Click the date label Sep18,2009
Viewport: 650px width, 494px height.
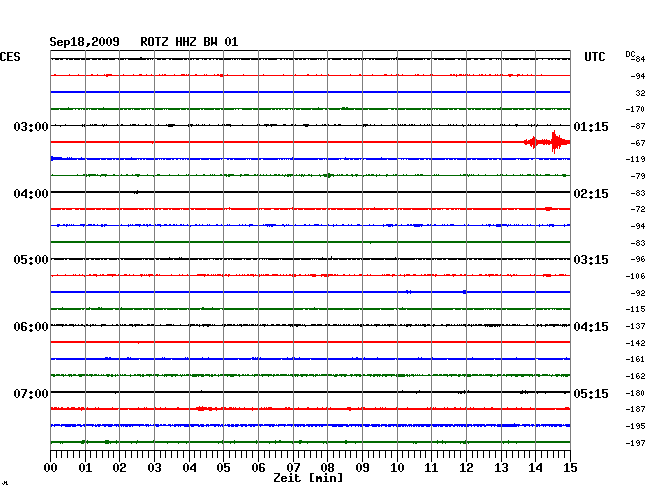click(x=84, y=42)
